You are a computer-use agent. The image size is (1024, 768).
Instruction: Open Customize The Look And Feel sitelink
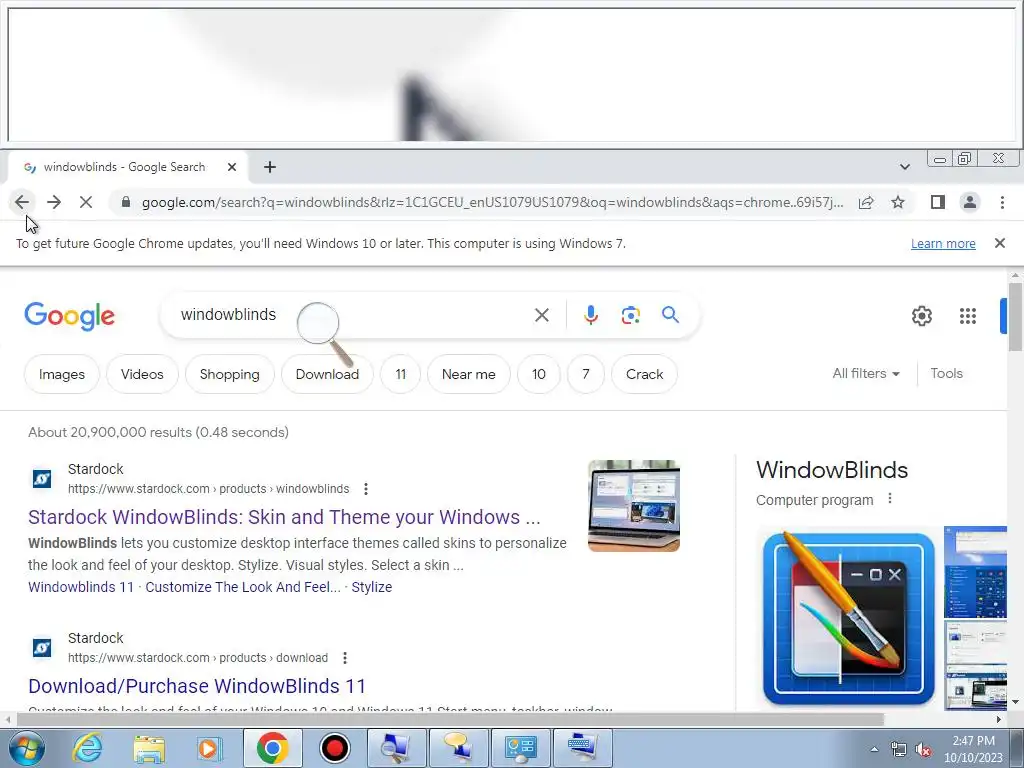click(x=243, y=587)
